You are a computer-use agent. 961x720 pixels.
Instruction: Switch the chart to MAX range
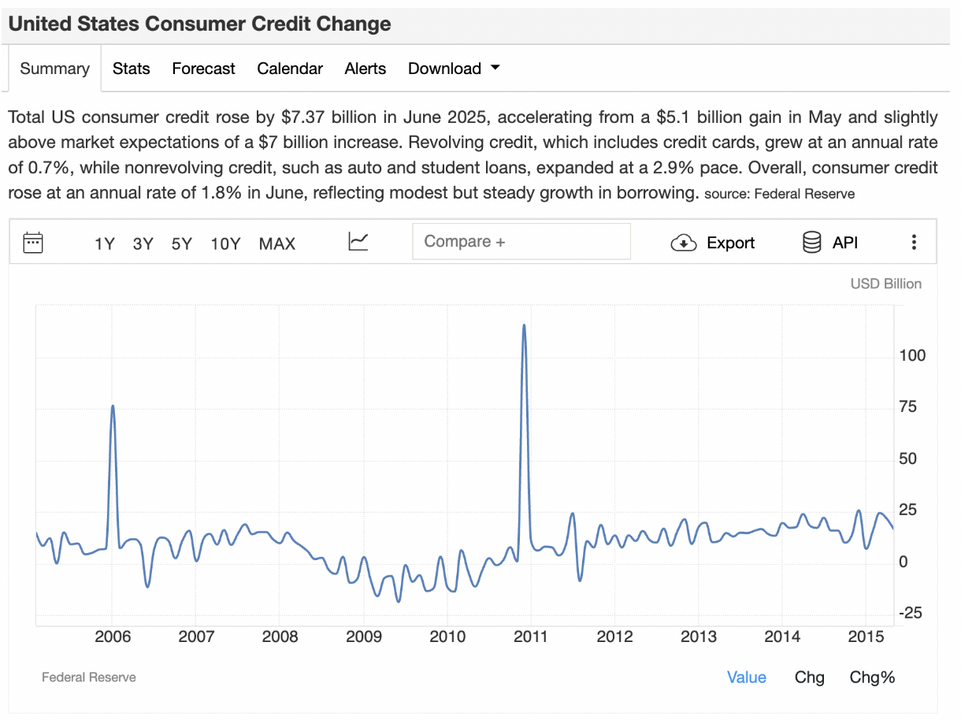[x=277, y=243]
